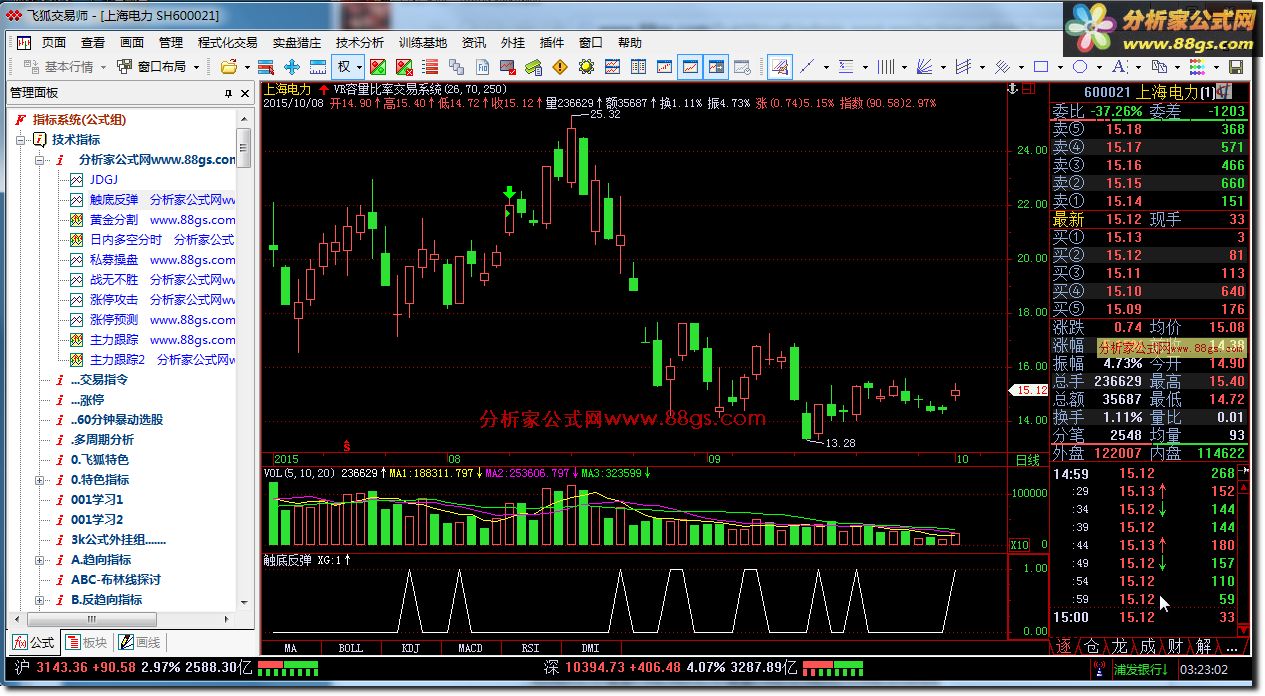The image size is (1265, 696).
Task: Select the ellipse drawing tool
Action: (x=1079, y=67)
